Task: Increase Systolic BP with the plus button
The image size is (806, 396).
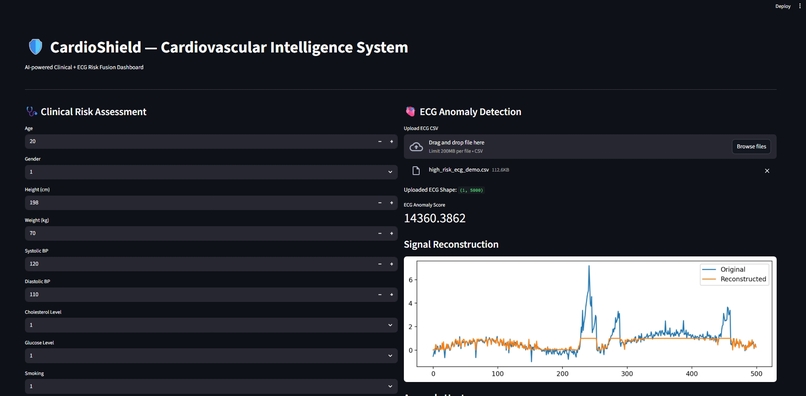Action: point(391,264)
